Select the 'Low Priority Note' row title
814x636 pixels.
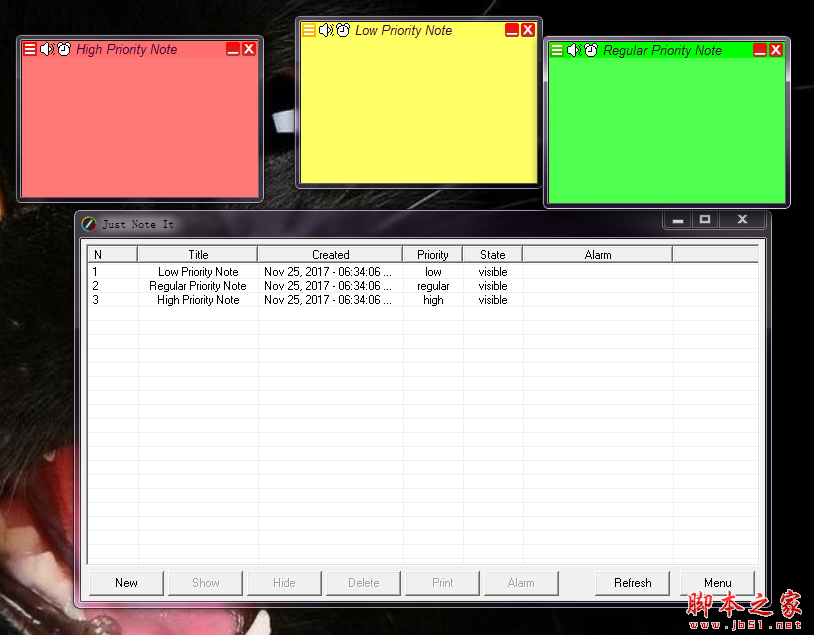coord(198,272)
